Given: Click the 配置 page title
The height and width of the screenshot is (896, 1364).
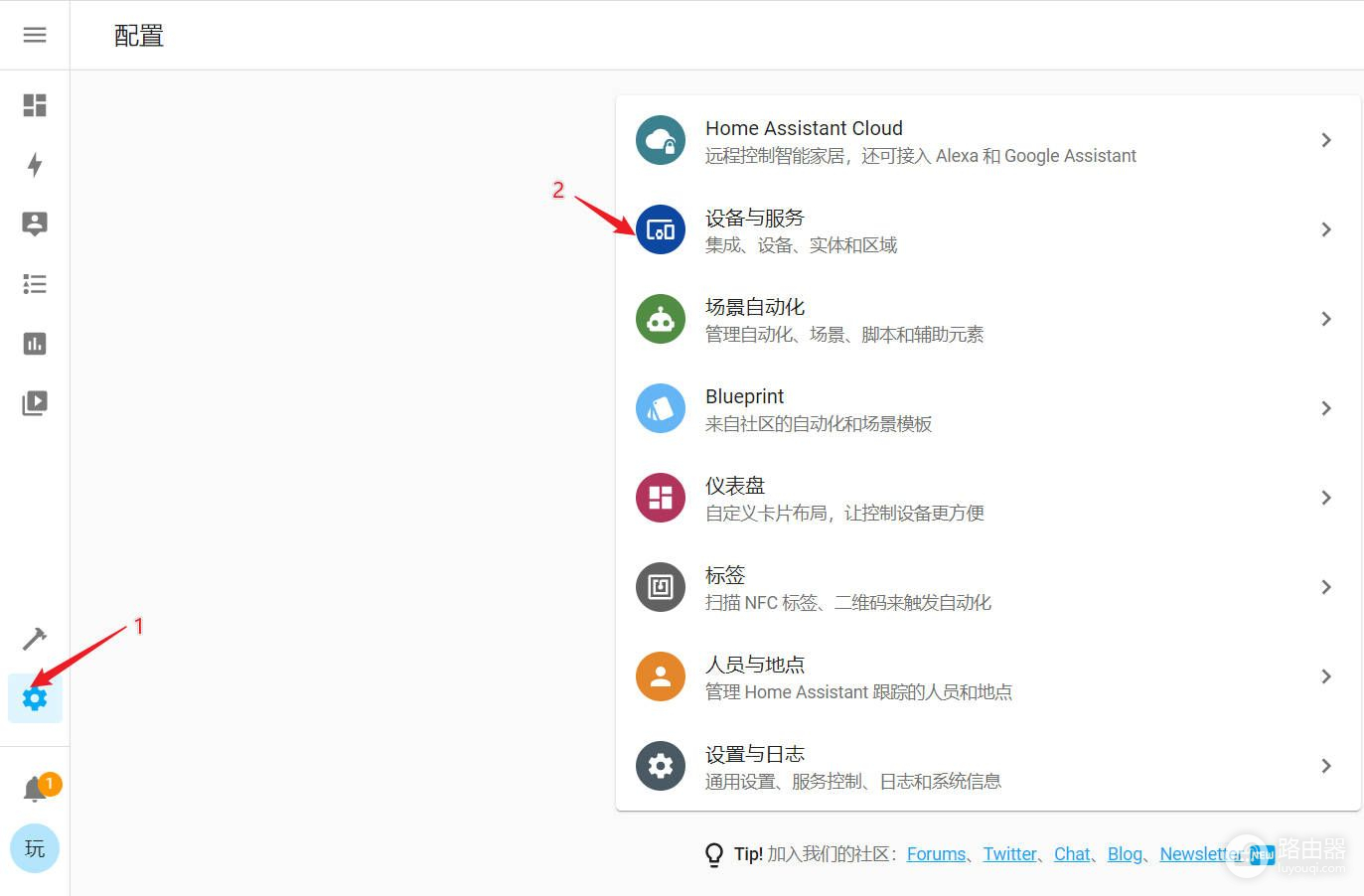Looking at the screenshot, I should pyautogui.click(x=139, y=36).
